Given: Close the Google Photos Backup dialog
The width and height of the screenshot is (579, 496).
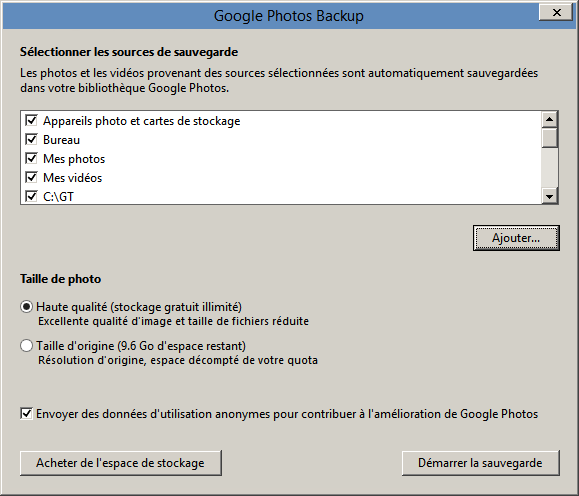Looking at the screenshot, I should pos(556,13).
